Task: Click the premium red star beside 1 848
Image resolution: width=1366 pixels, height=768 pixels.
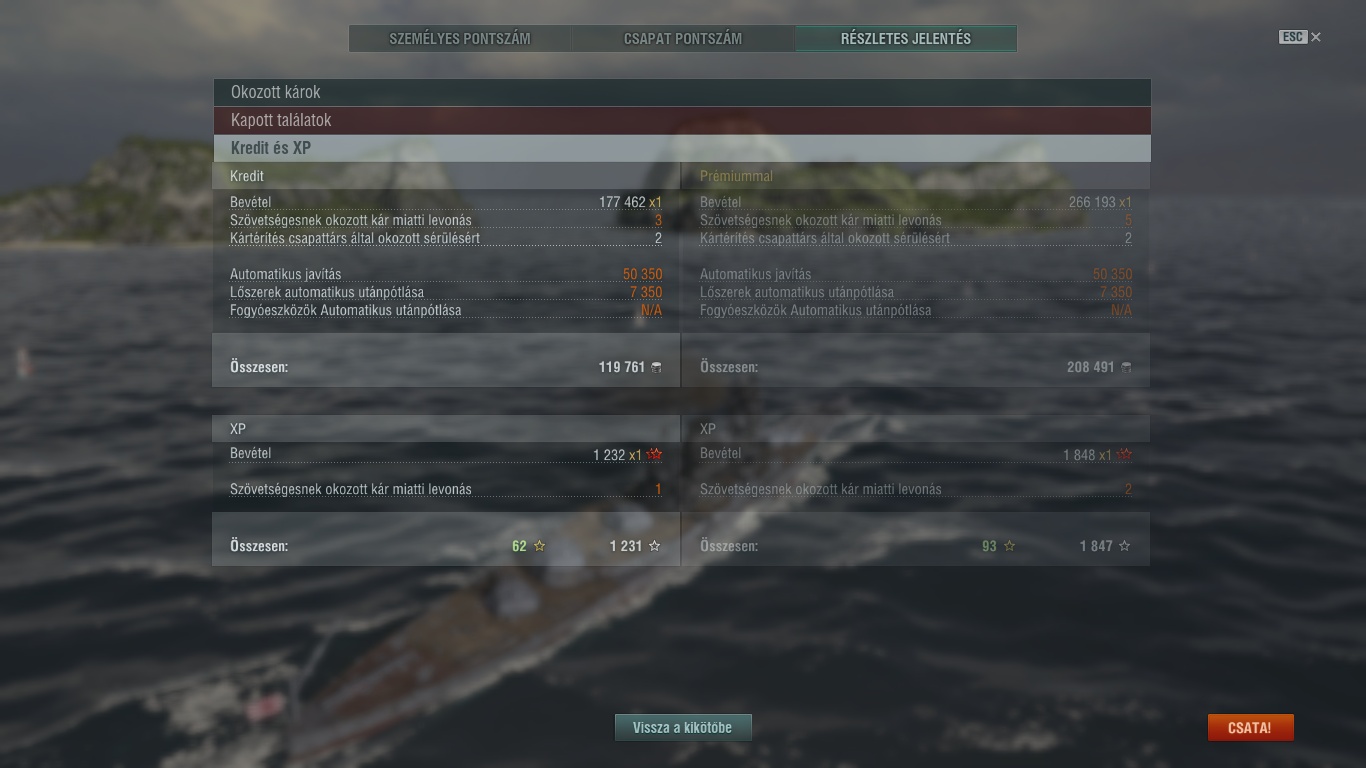Action: point(1125,454)
